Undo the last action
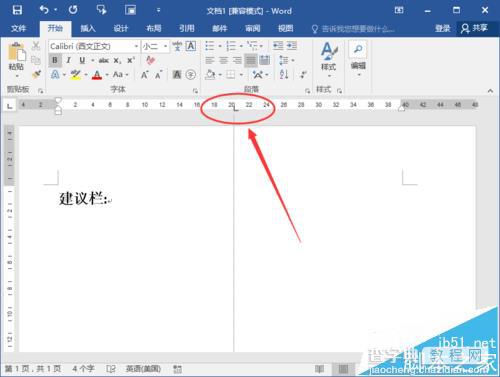This screenshot has width=500, height=377. point(44,10)
